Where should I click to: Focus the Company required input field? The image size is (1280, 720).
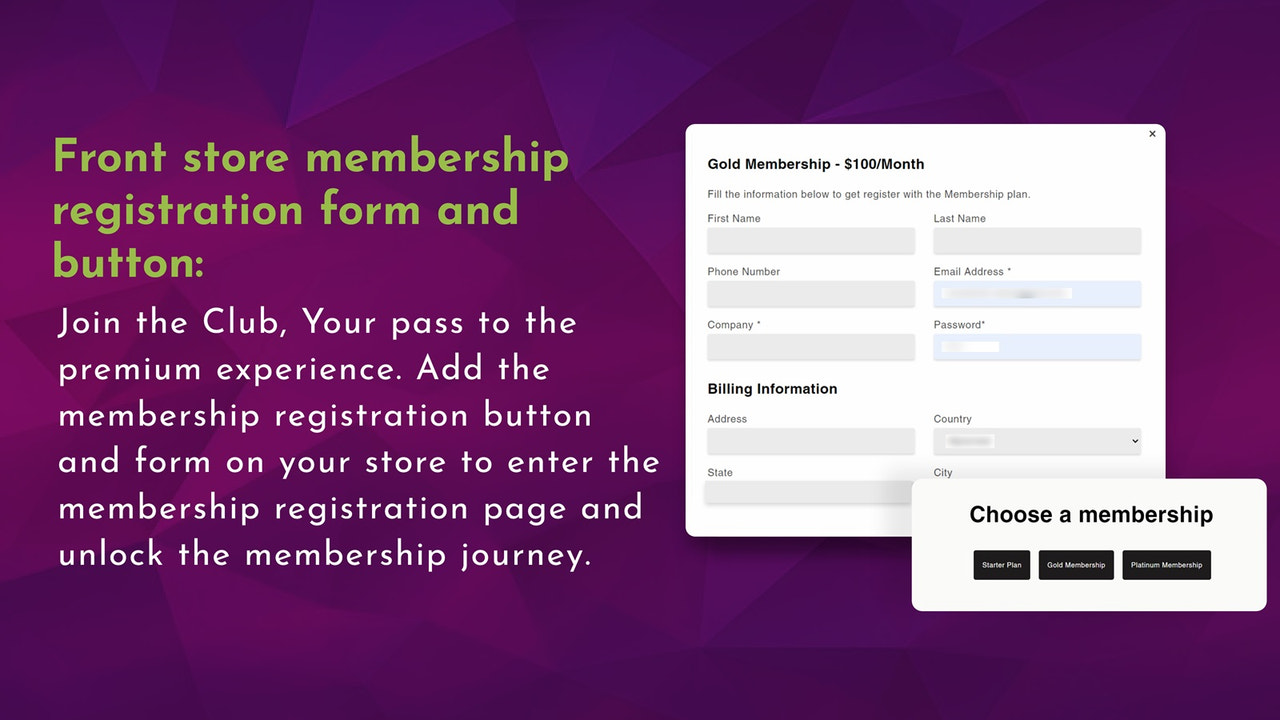click(811, 347)
